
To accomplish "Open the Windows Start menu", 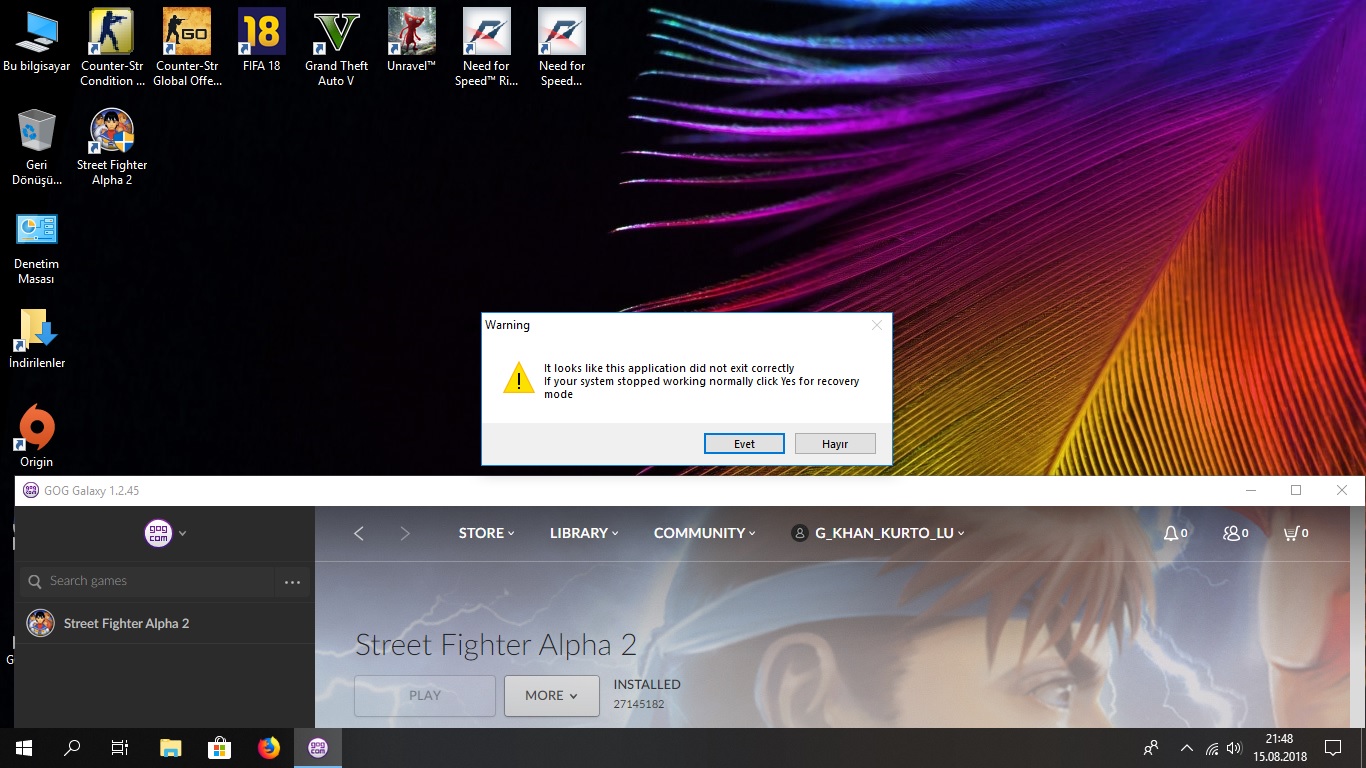I will click(24, 748).
